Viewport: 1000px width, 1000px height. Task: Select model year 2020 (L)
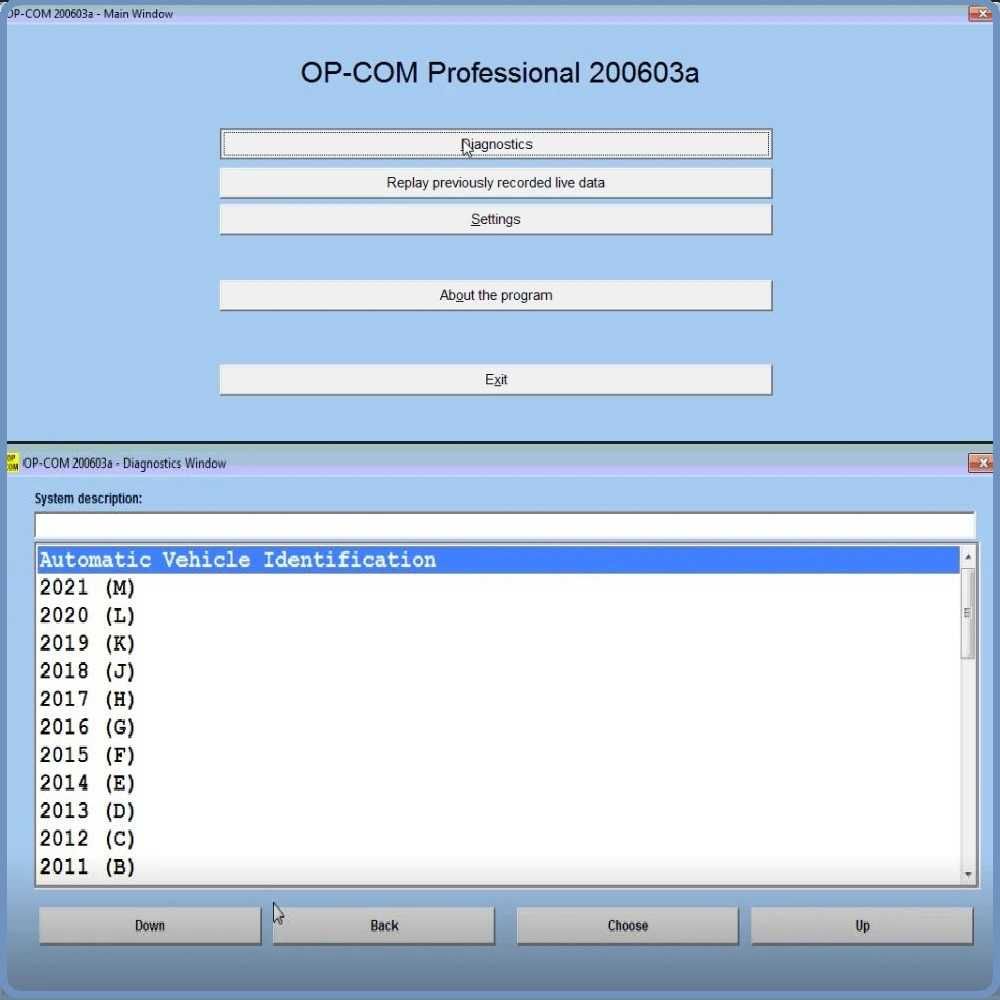[498, 615]
